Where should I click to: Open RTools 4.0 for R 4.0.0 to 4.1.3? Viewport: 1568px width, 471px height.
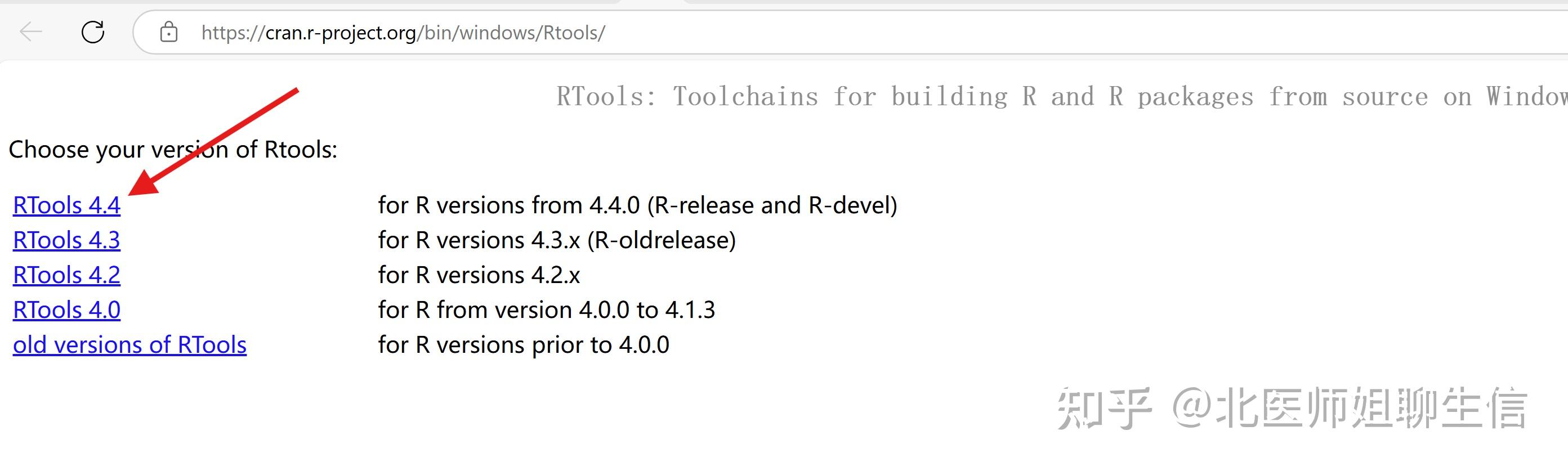[66, 309]
